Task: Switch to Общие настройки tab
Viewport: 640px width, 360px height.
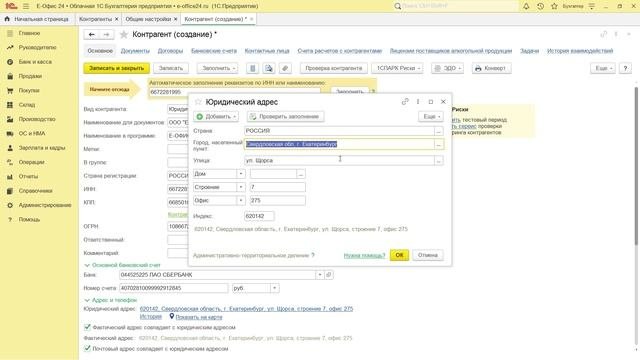Action: 148,19
